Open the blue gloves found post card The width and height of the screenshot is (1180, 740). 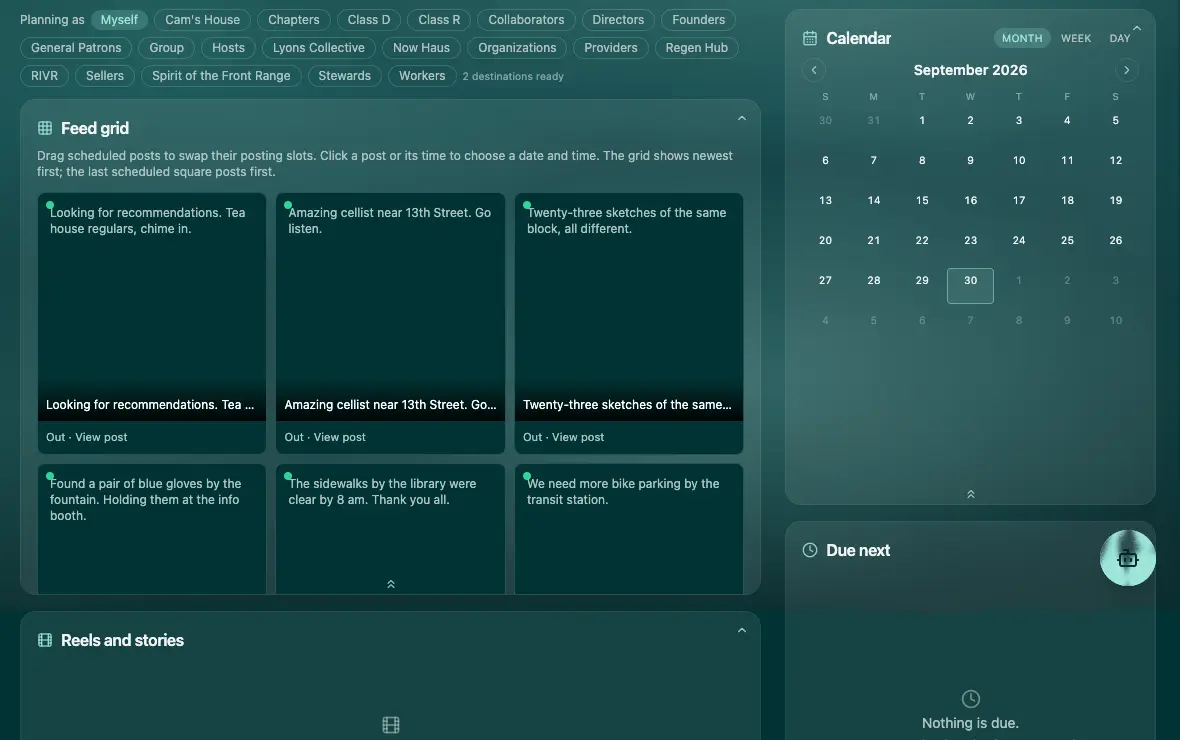coord(151,529)
